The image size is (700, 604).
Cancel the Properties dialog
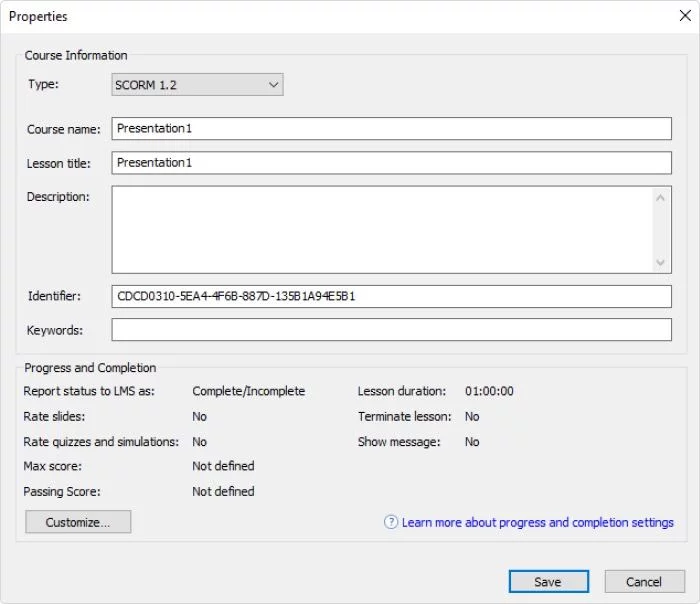pos(644,582)
